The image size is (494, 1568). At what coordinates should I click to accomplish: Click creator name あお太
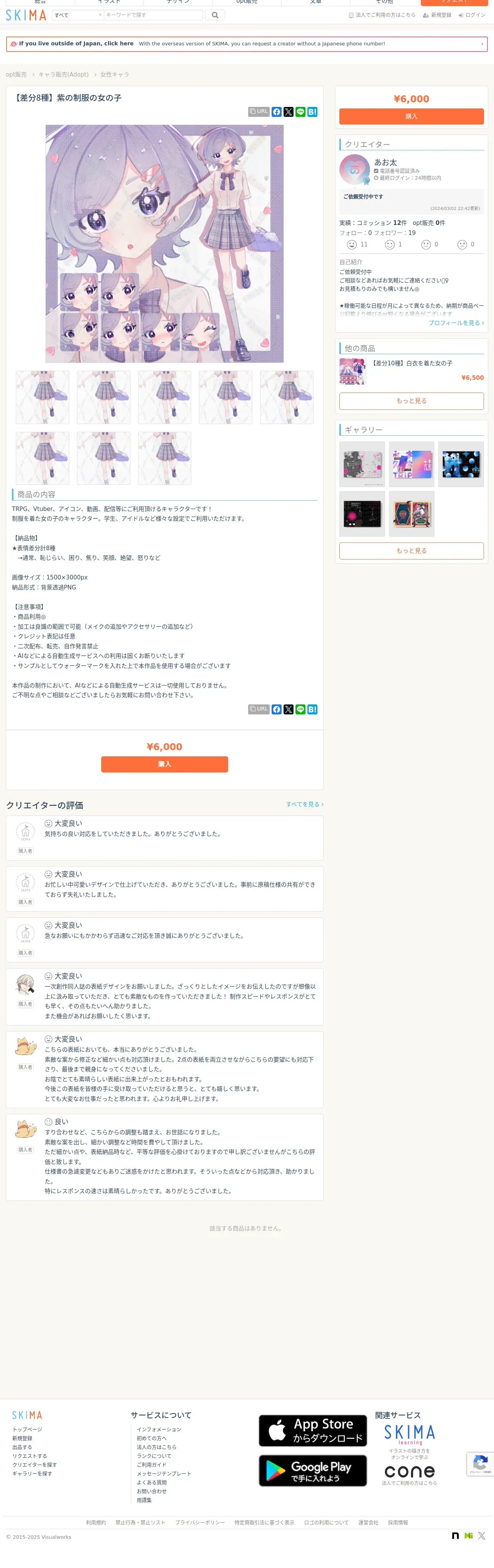click(386, 162)
